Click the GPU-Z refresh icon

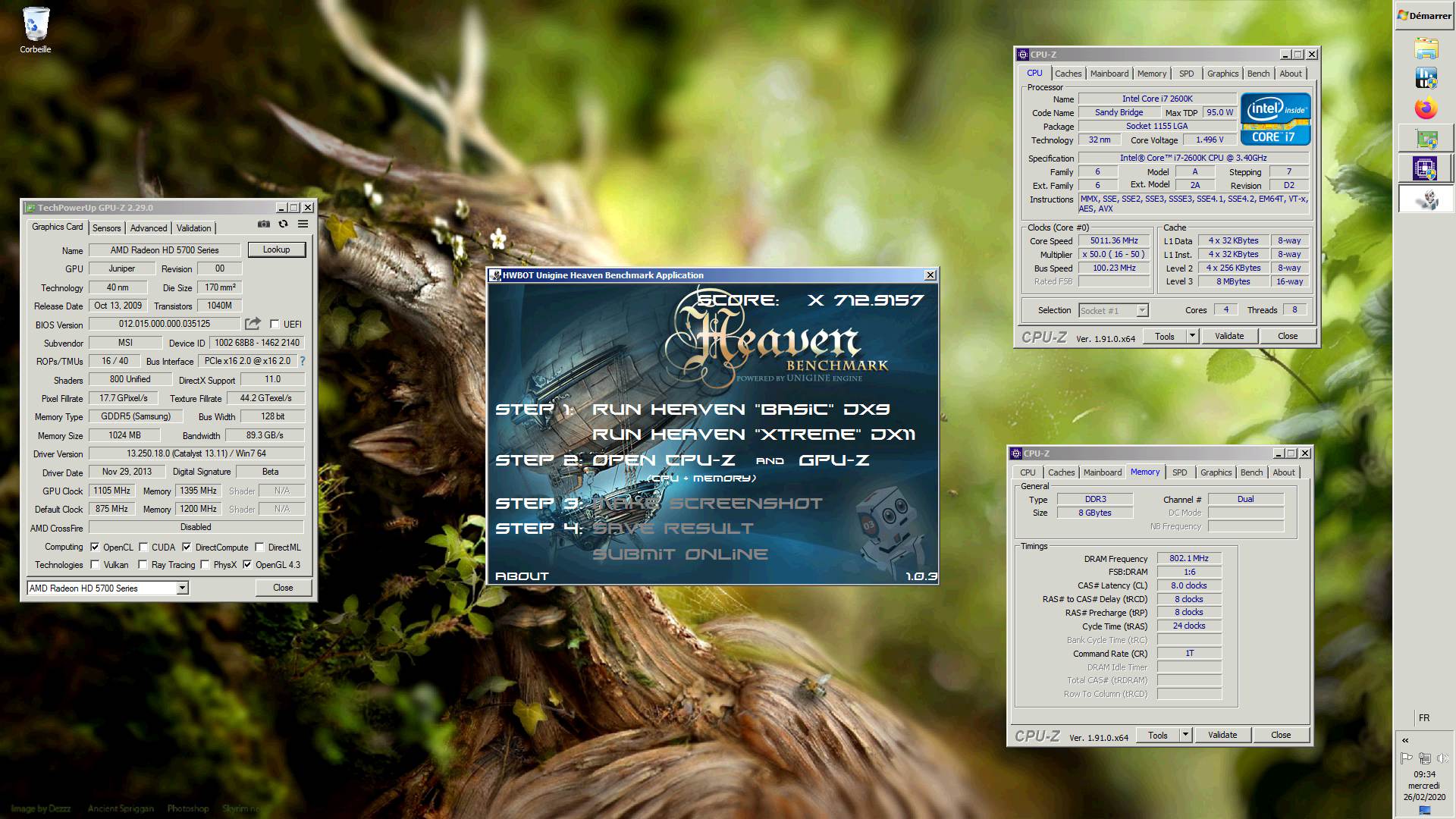[283, 224]
